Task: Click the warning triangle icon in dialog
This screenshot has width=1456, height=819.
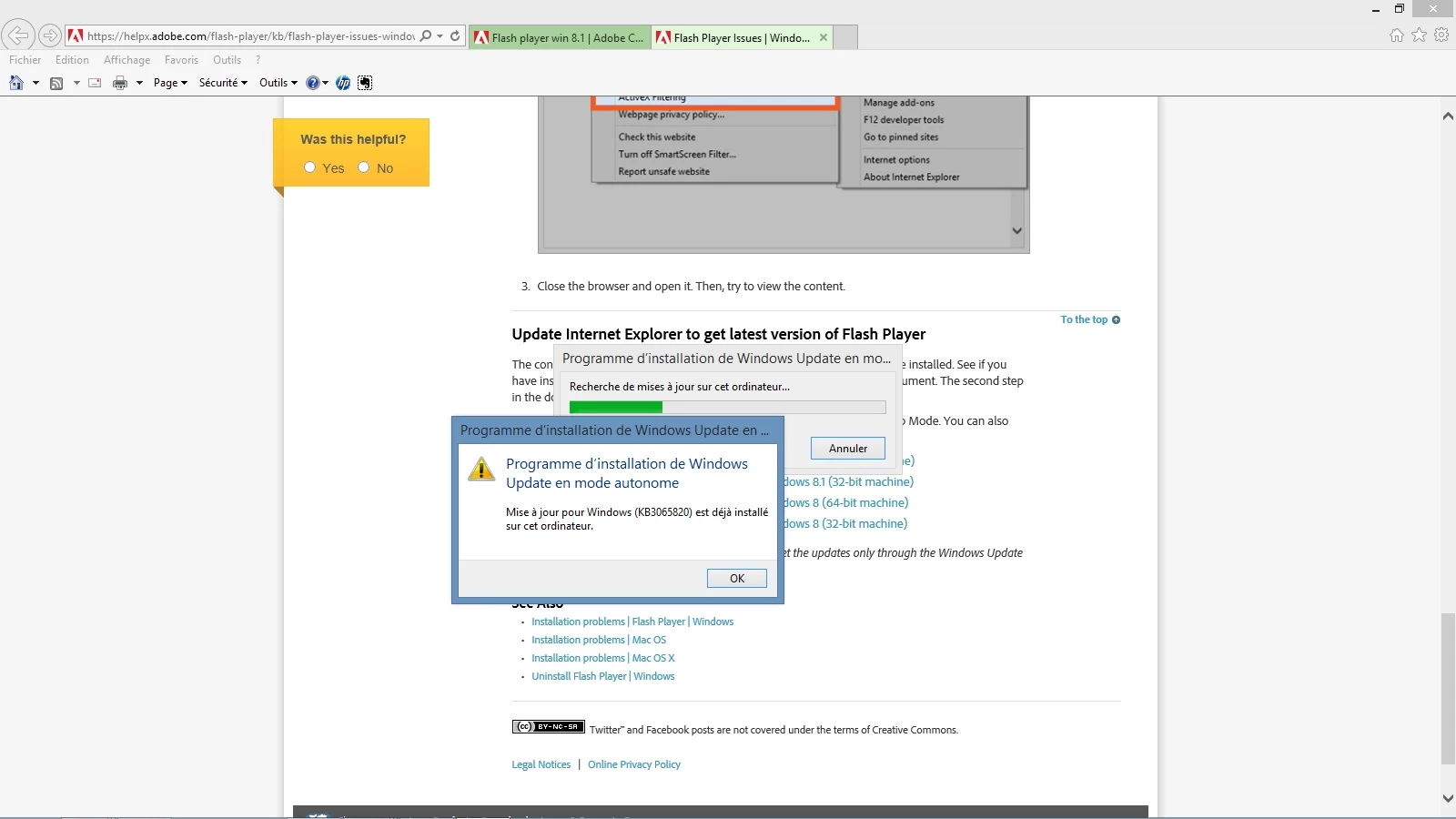Action: point(480,469)
